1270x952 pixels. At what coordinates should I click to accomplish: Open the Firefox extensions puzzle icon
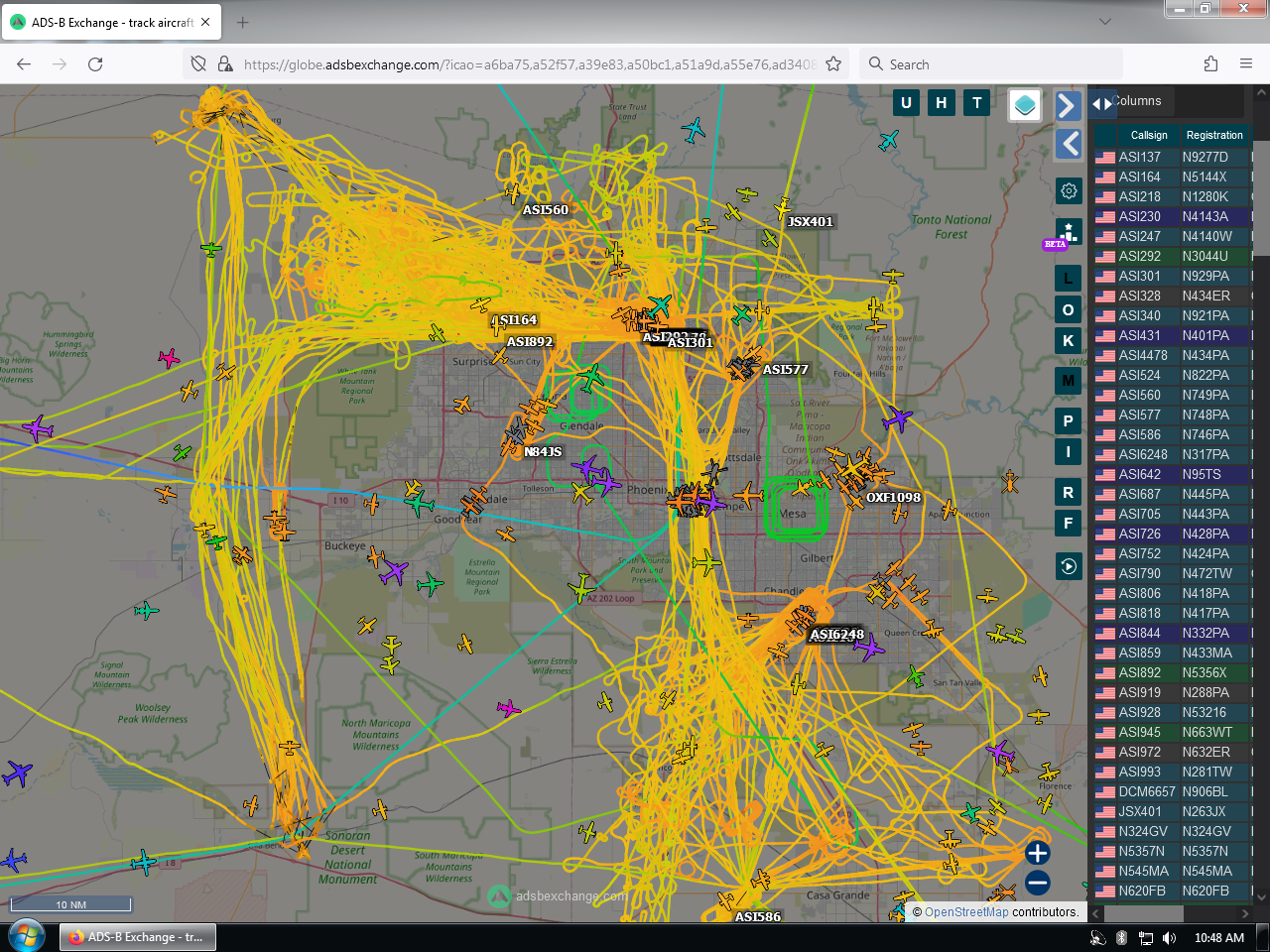(1210, 63)
